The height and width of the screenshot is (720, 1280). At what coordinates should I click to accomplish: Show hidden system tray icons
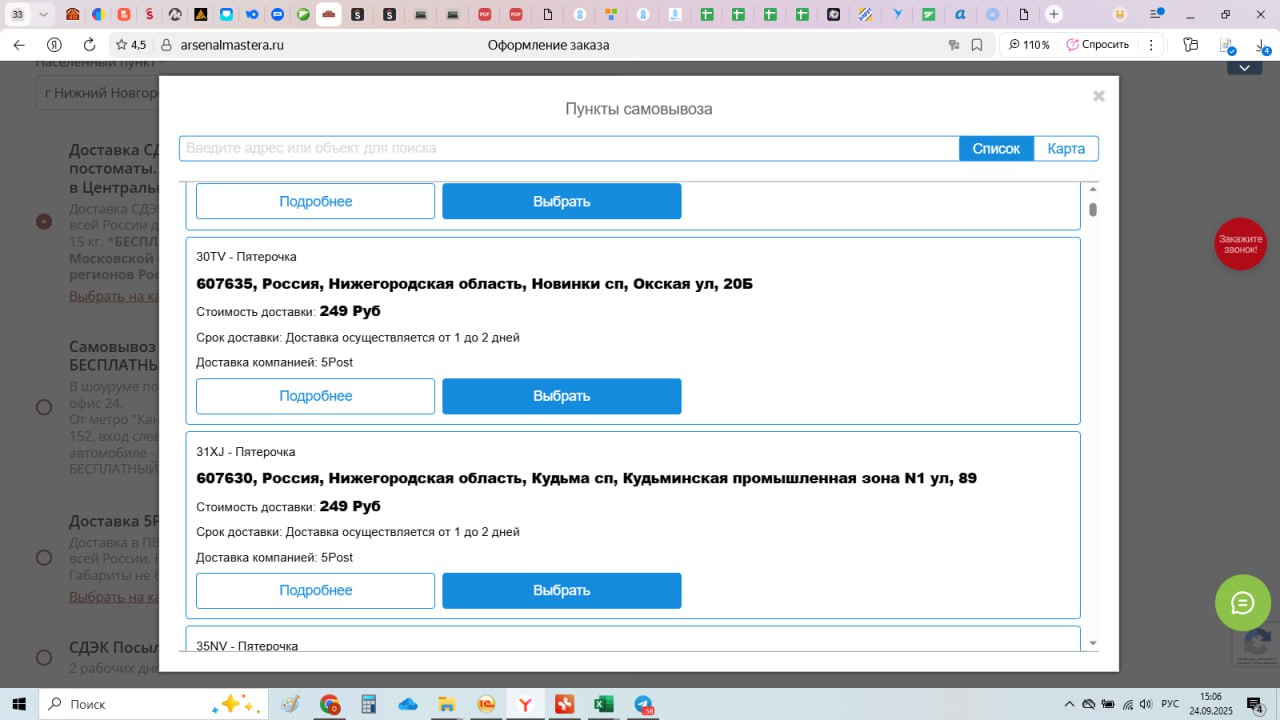click(1069, 704)
